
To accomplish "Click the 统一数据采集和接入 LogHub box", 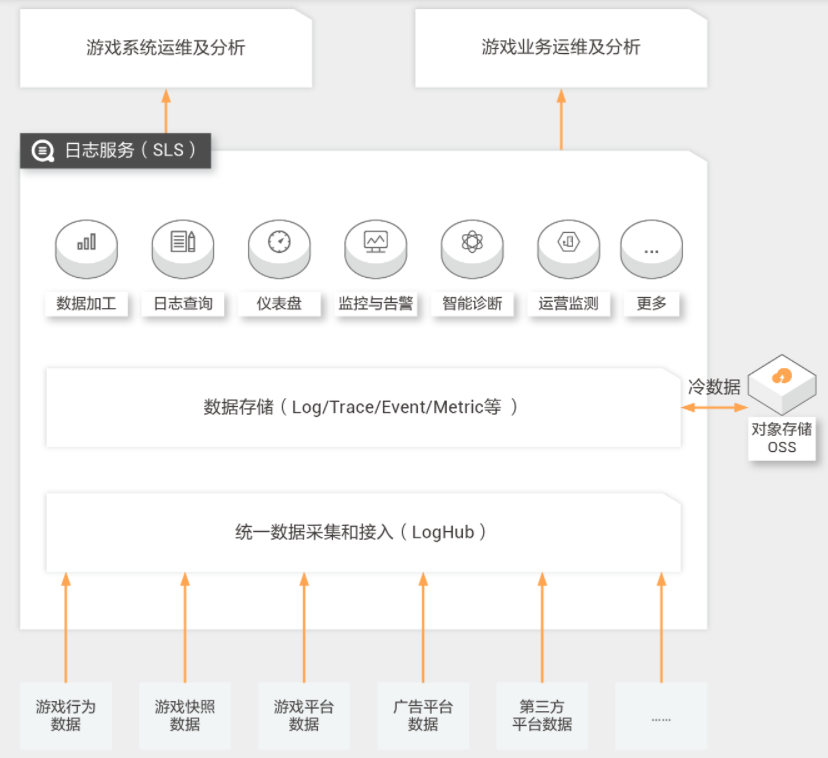I will pos(363,532).
